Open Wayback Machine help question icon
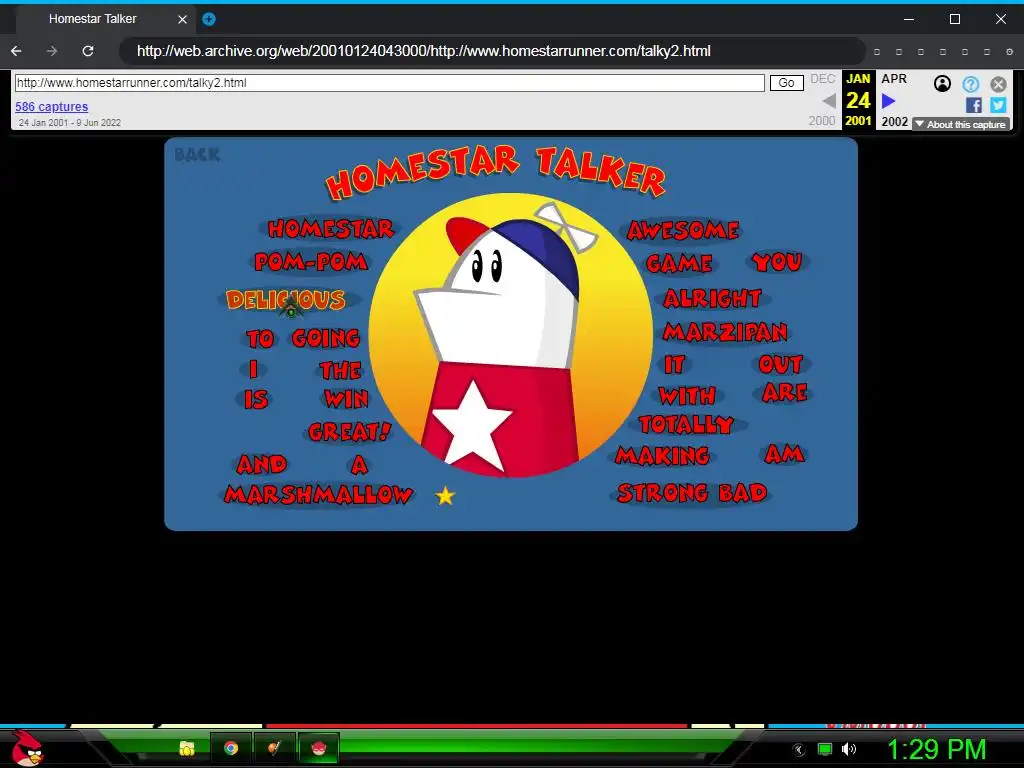This screenshot has height=768, width=1024. click(x=970, y=84)
